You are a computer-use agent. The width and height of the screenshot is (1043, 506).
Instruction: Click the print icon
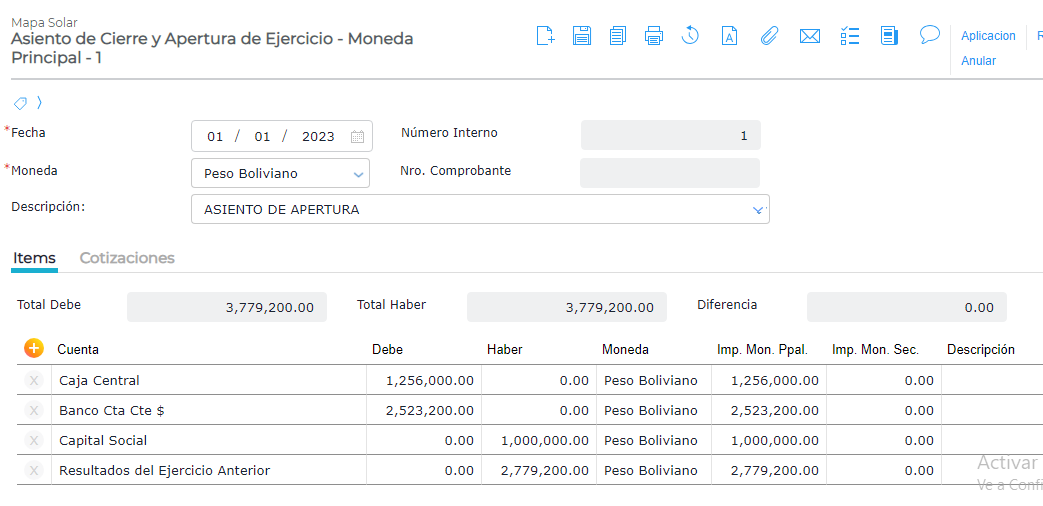coord(654,36)
